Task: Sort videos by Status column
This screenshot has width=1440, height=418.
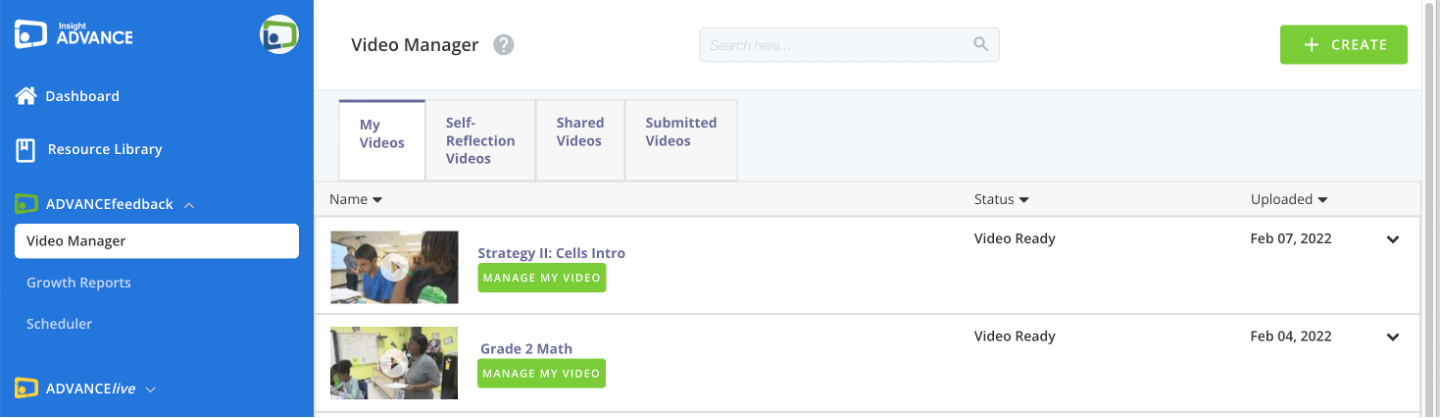Action: 1001,199
